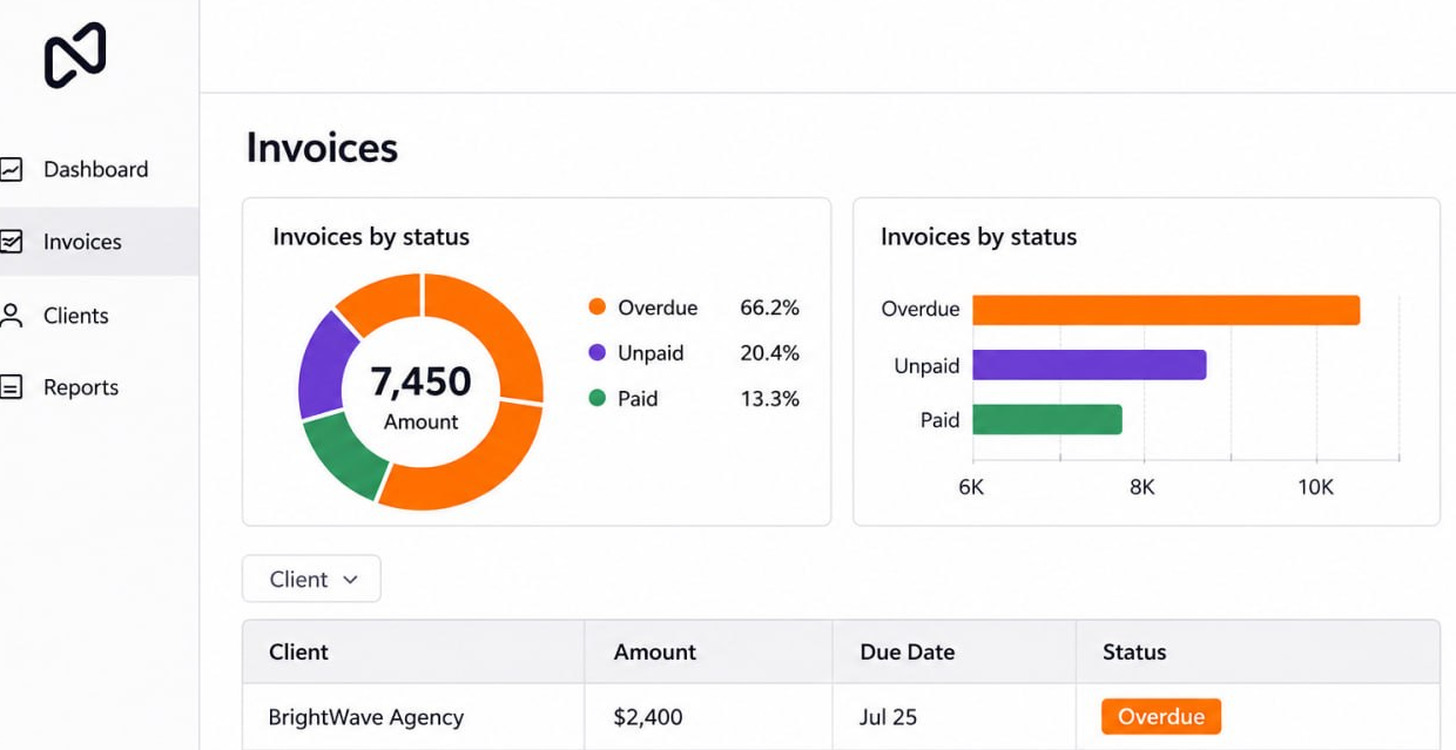Open the Dashboard menu item
1456x750 pixels.
point(96,169)
